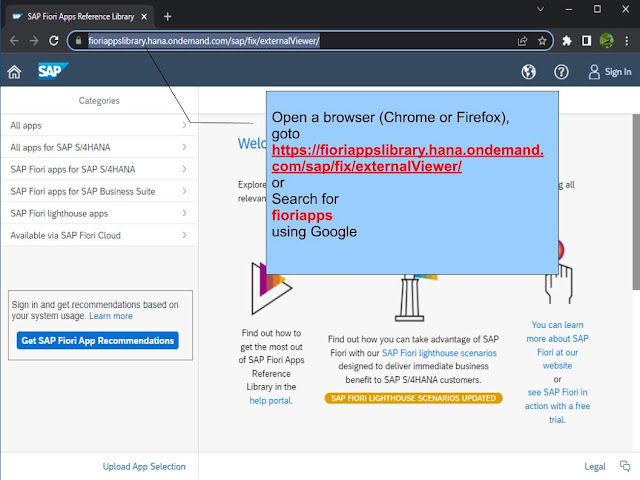
Task: Click the page vertical scrollbar
Action: click(636, 202)
